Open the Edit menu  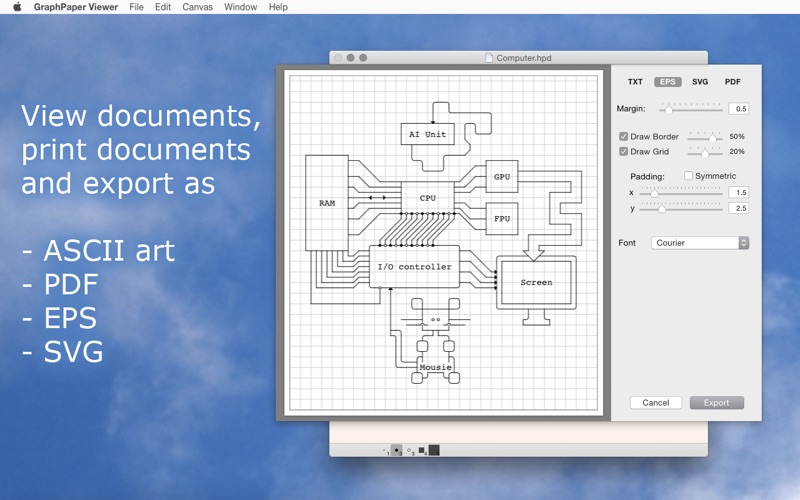coord(163,7)
